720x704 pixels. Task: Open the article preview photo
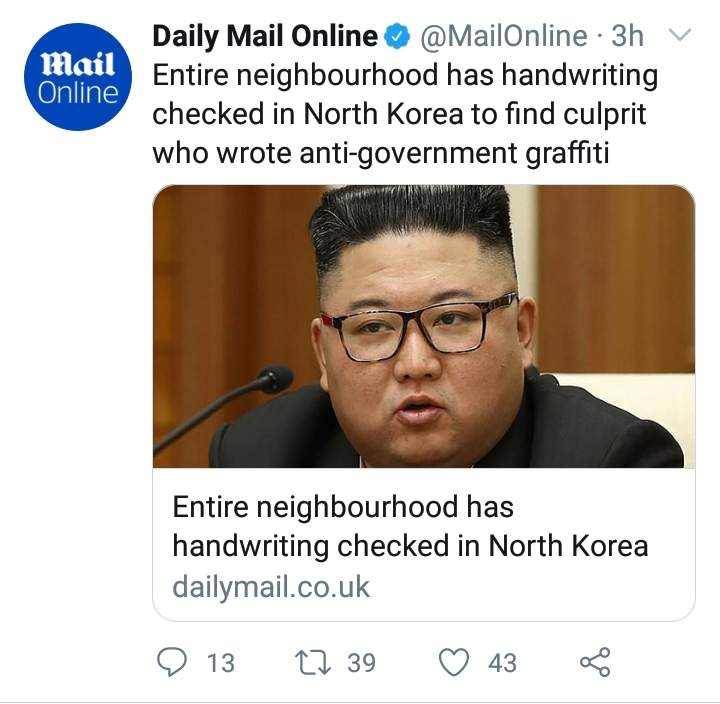(x=423, y=327)
